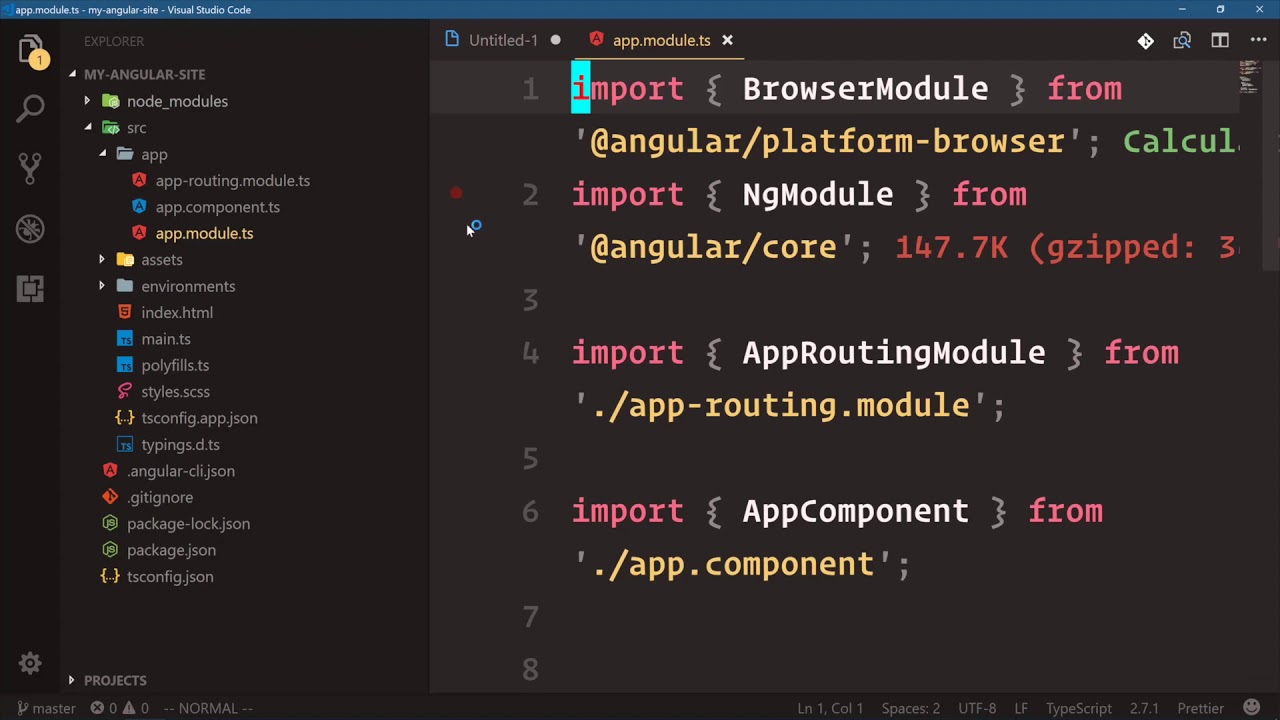Image resolution: width=1280 pixels, height=720 pixels.
Task: Click the '@angular/core' string in code
Action: pyautogui.click(x=714, y=247)
